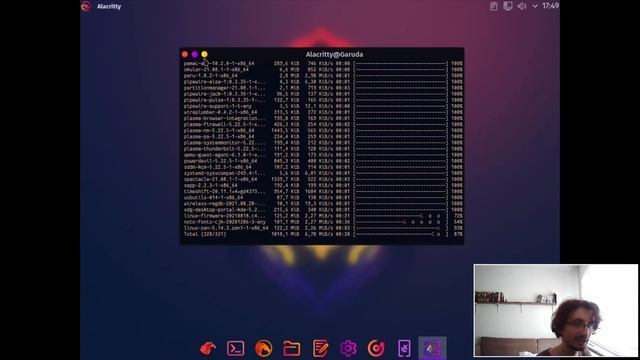Open the text editor notepad icon in dock
640x360 pixels.
click(x=320, y=348)
